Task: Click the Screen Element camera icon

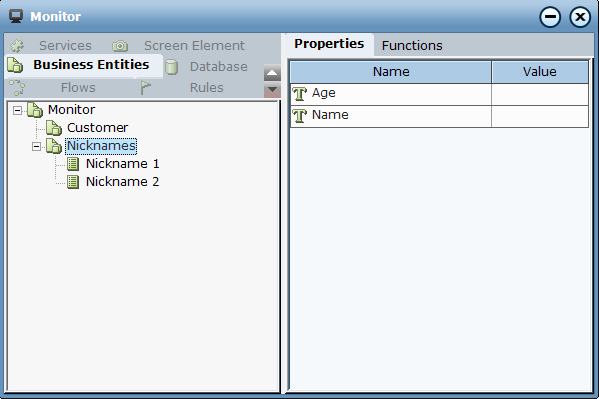Action: coord(120,46)
